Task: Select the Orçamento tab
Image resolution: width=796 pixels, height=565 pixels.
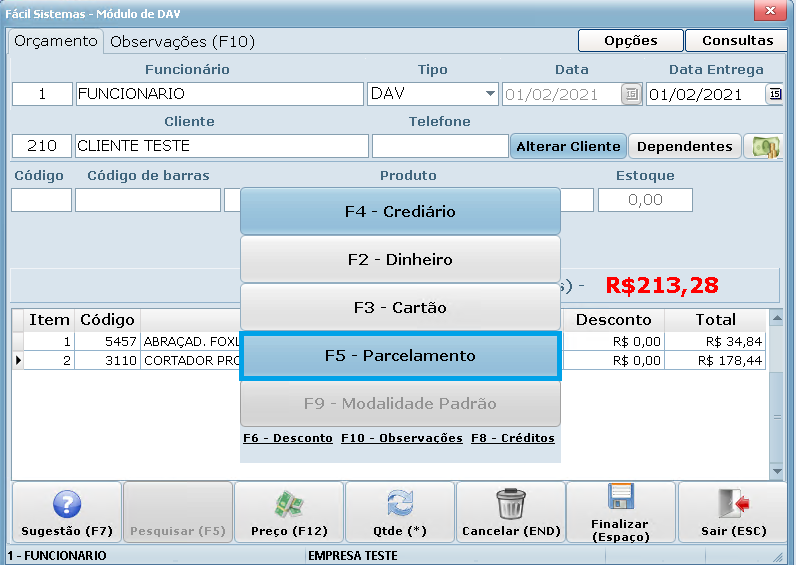Action: (x=56, y=41)
